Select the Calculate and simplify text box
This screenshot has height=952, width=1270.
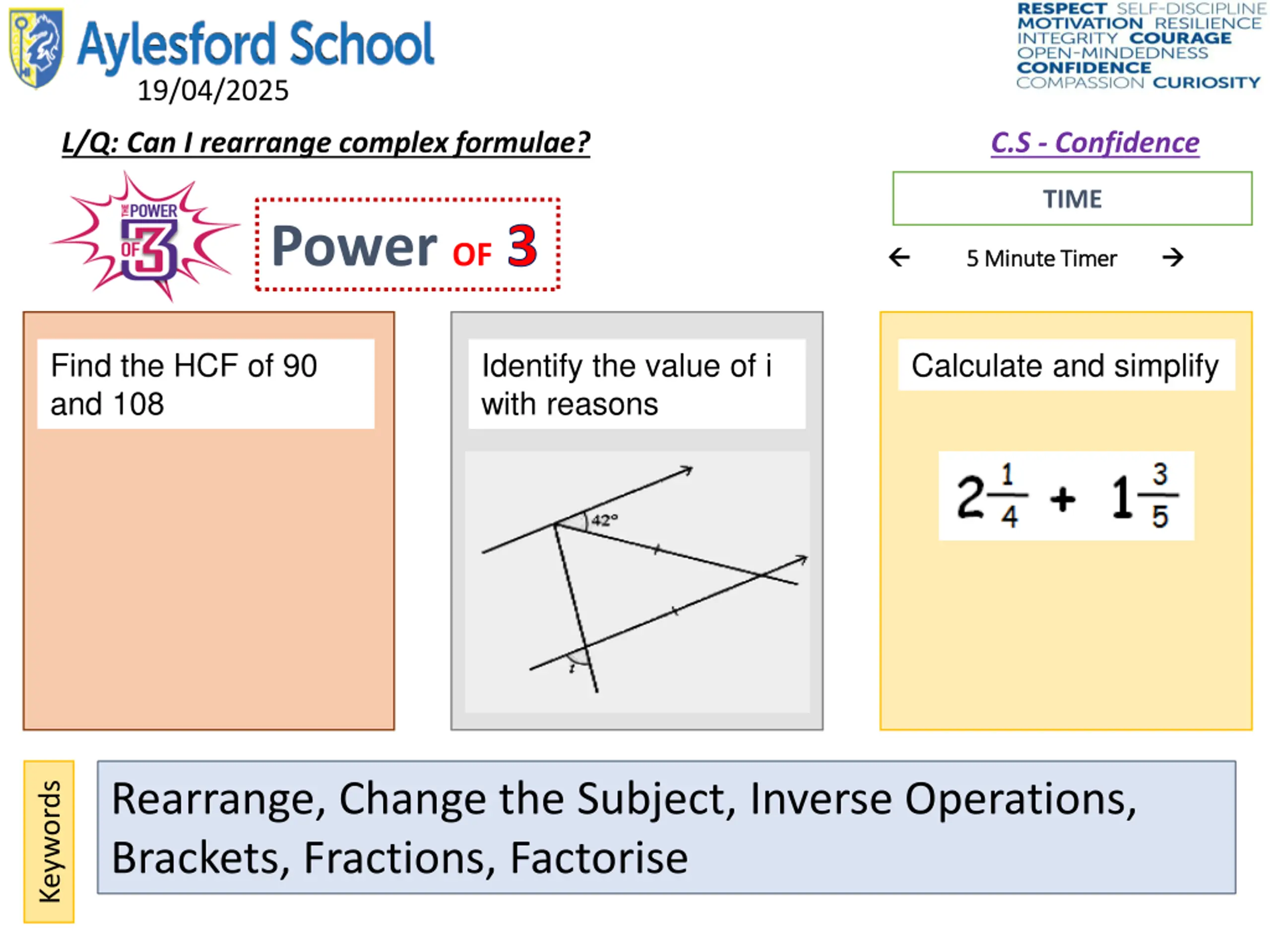point(1066,365)
